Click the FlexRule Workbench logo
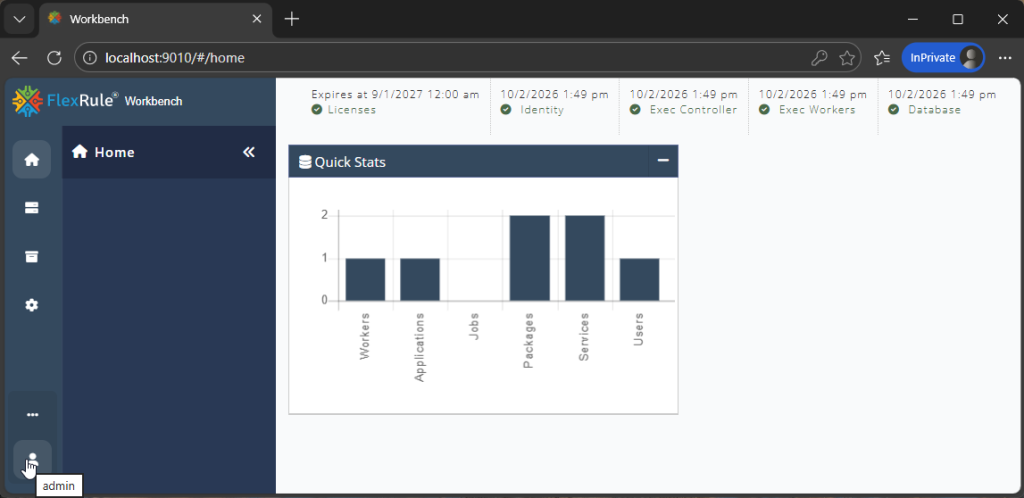 [97, 101]
